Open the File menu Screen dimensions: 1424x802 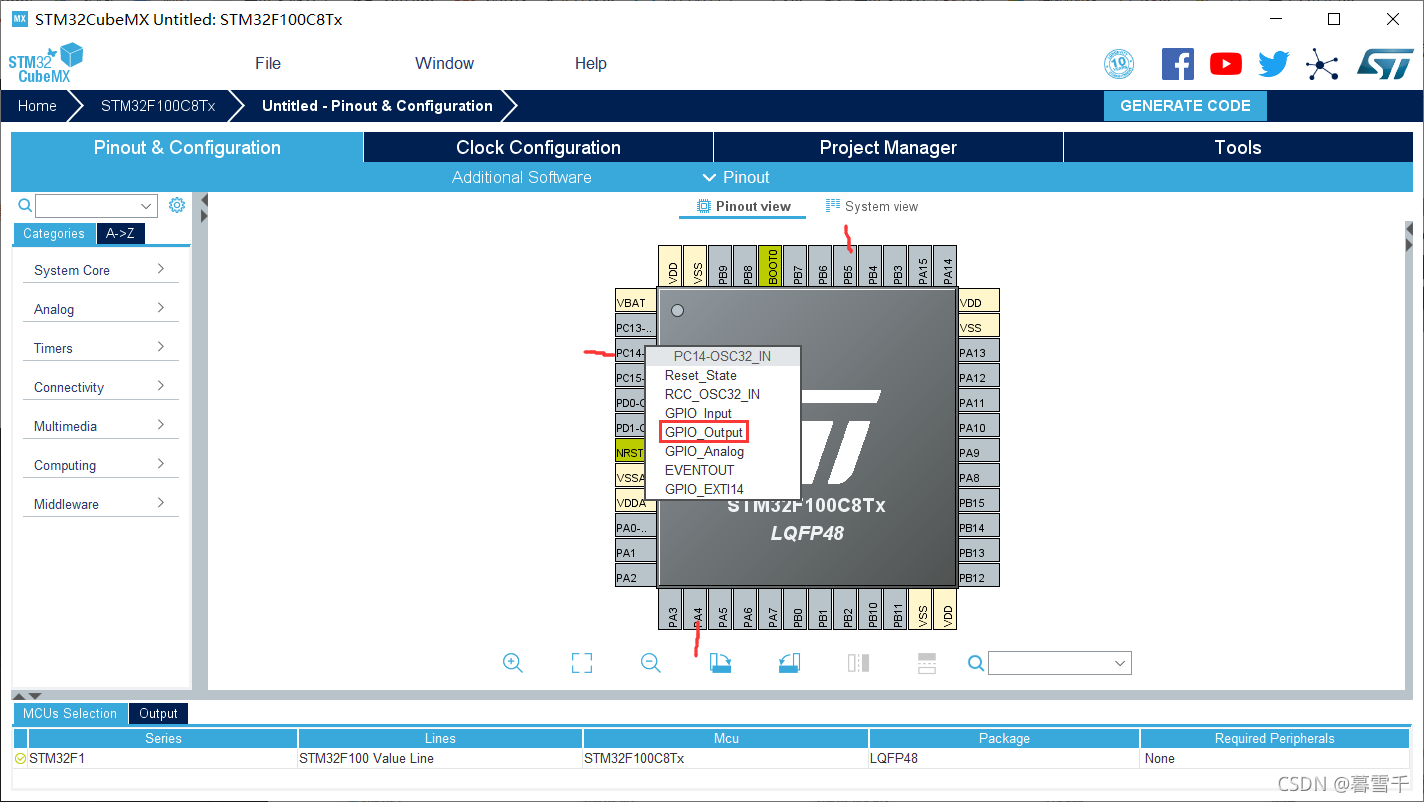click(x=268, y=63)
